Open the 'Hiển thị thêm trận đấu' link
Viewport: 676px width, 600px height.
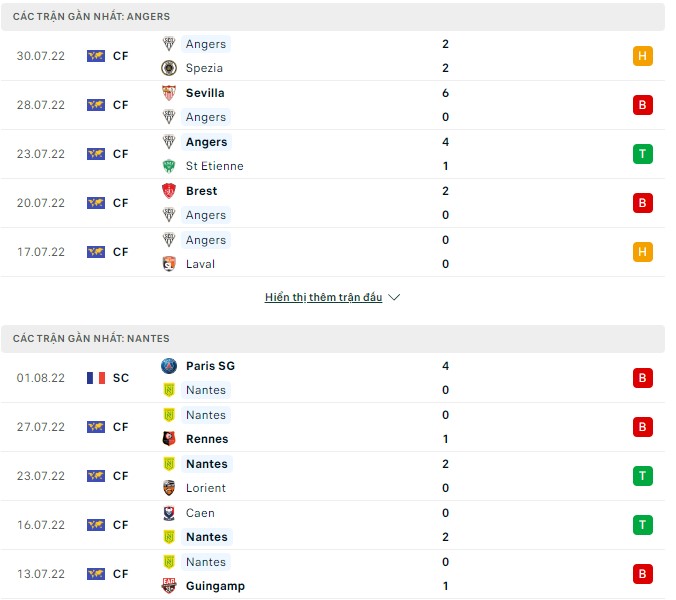tap(323, 298)
